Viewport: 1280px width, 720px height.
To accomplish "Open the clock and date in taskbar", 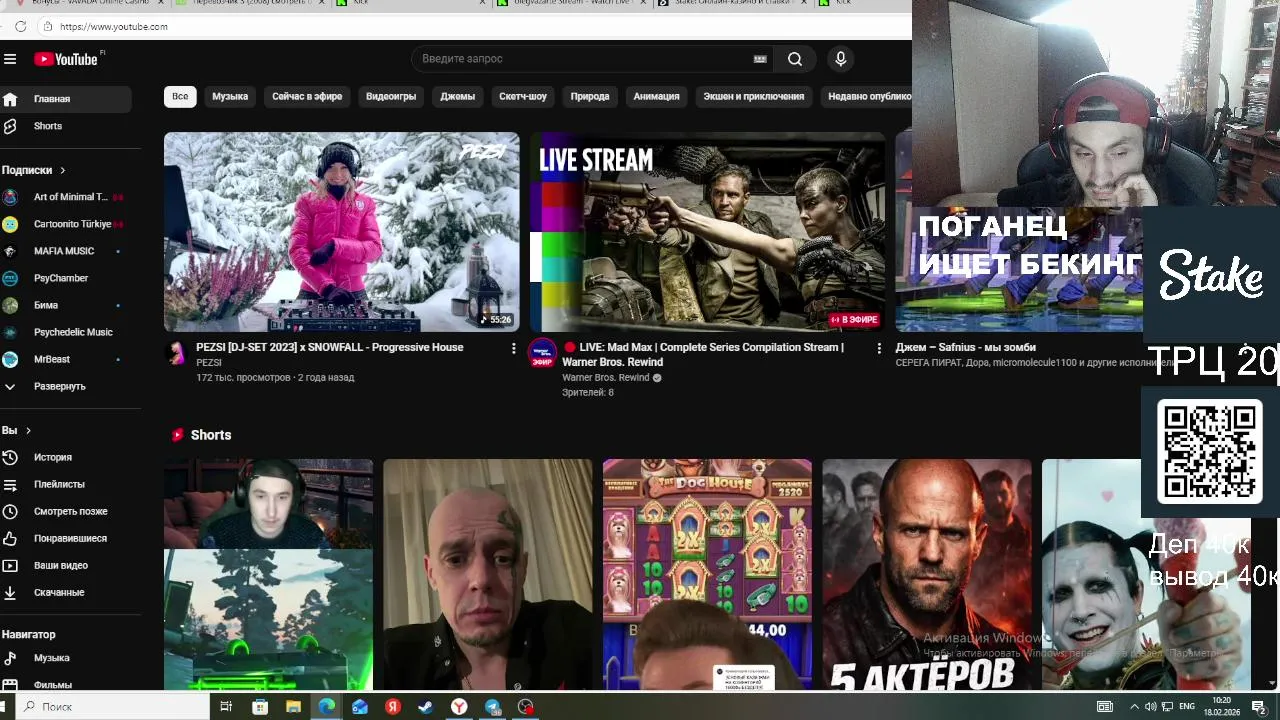I will click(1222, 707).
